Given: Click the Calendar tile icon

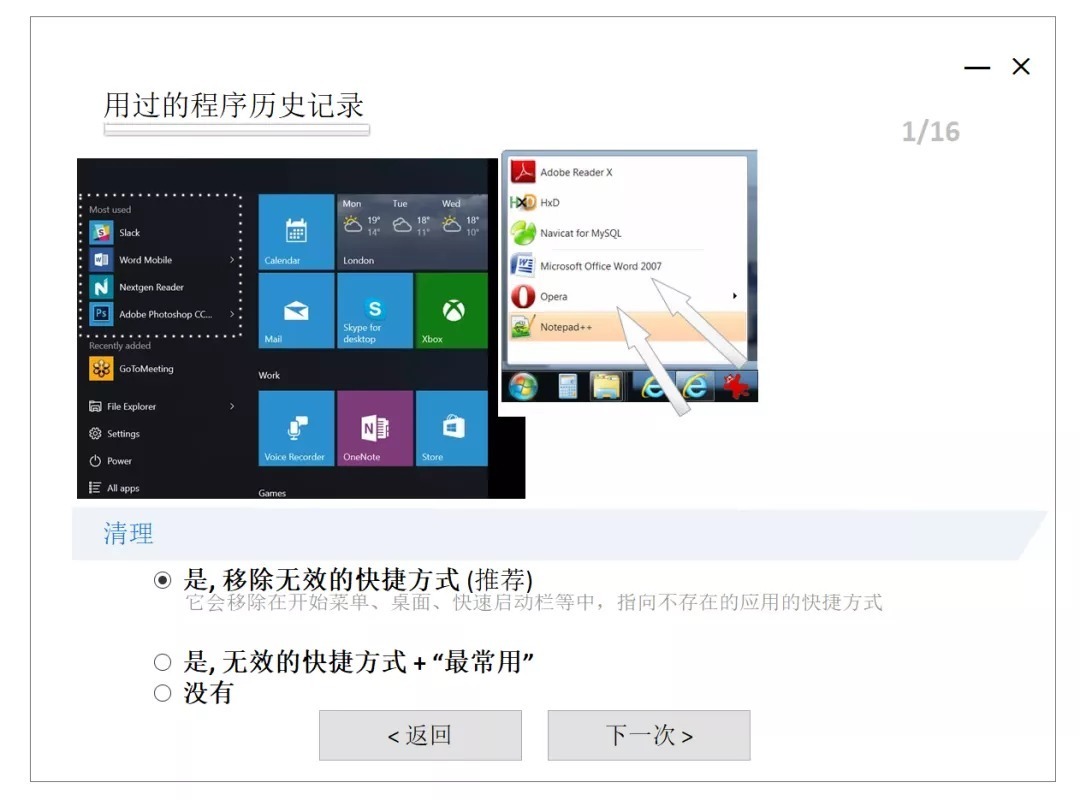Looking at the screenshot, I should coord(296,231).
